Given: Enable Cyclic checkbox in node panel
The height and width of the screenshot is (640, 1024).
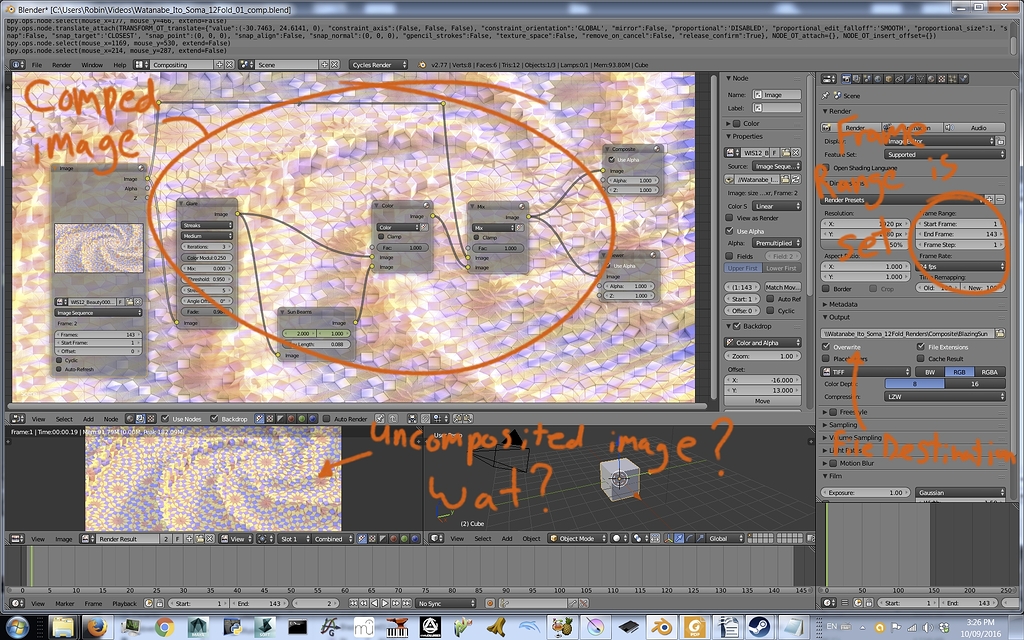Looking at the screenshot, I should (x=770, y=311).
